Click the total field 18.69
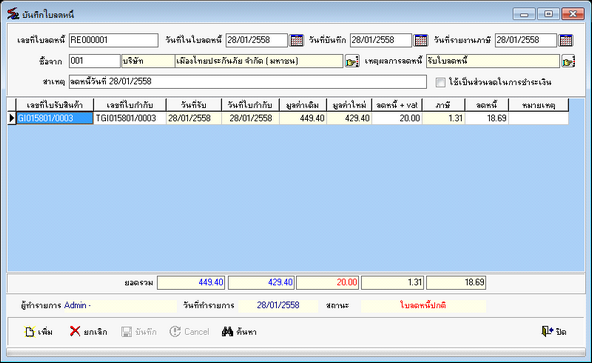The height and width of the screenshot is (363, 592). tap(456, 283)
